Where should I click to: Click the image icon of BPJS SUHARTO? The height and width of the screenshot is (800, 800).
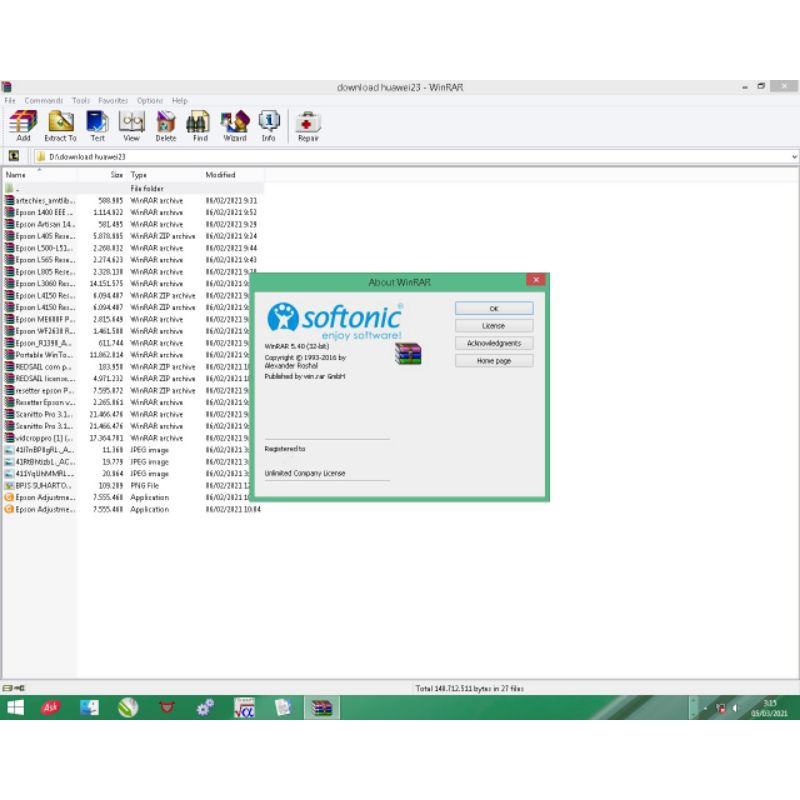pos(9,485)
